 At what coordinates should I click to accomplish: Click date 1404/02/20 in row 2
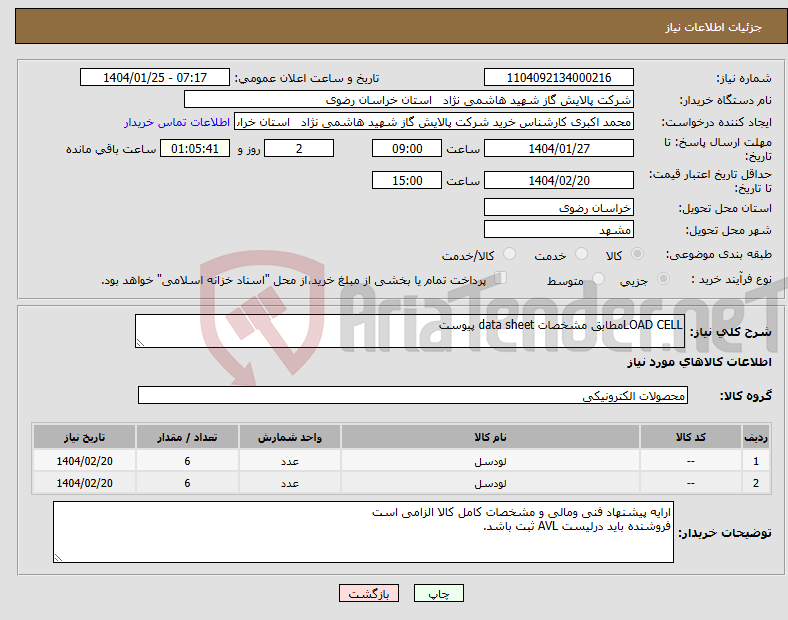[84, 483]
